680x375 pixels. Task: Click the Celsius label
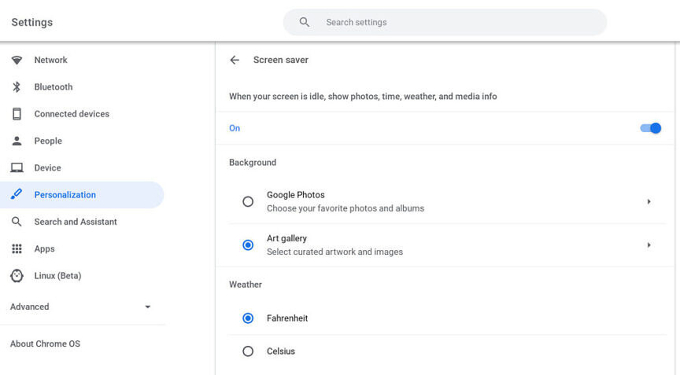point(281,351)
